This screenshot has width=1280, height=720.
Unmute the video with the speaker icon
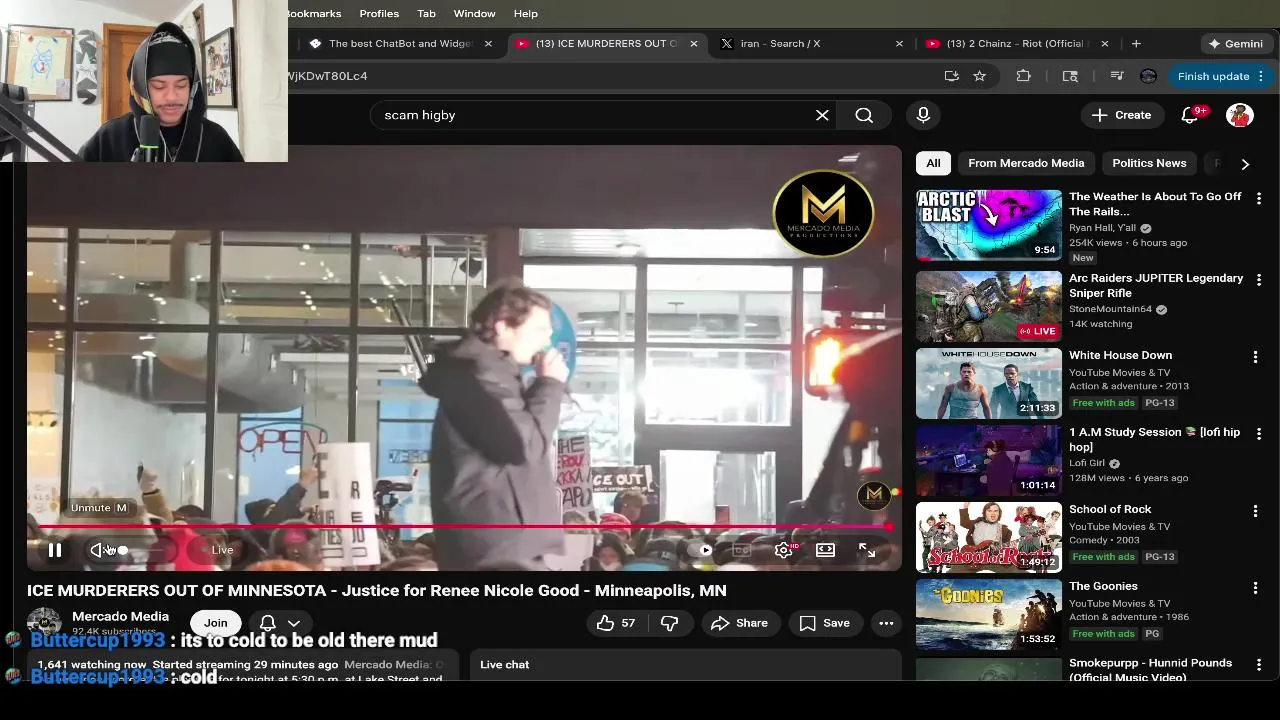point(97,550)
